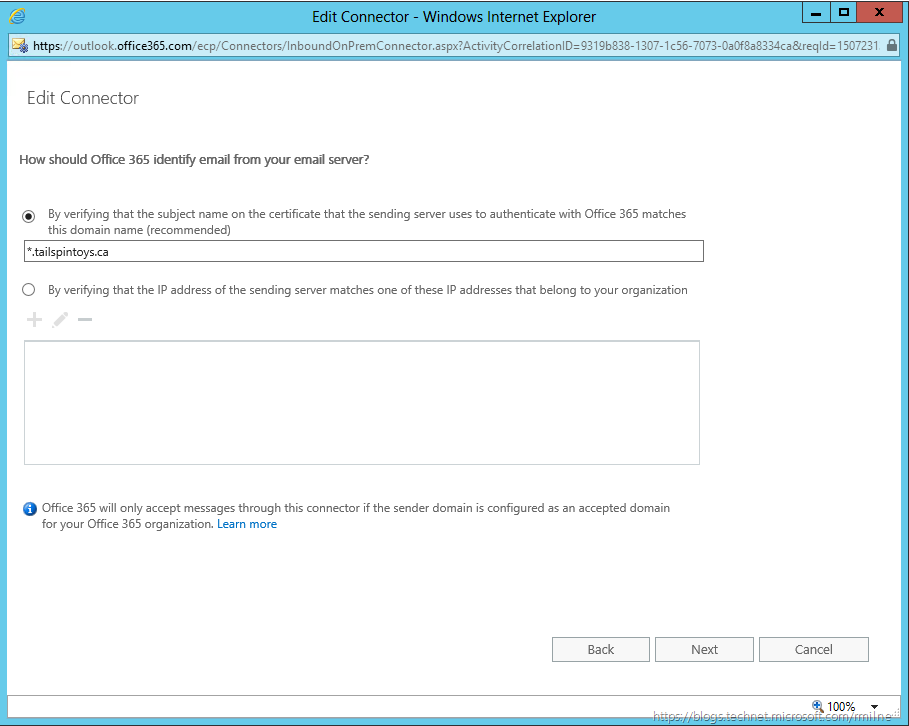Click the blue information icon near the note
Image resolution: width=909 pixels, height=726 pixels.
click(30, 509)
